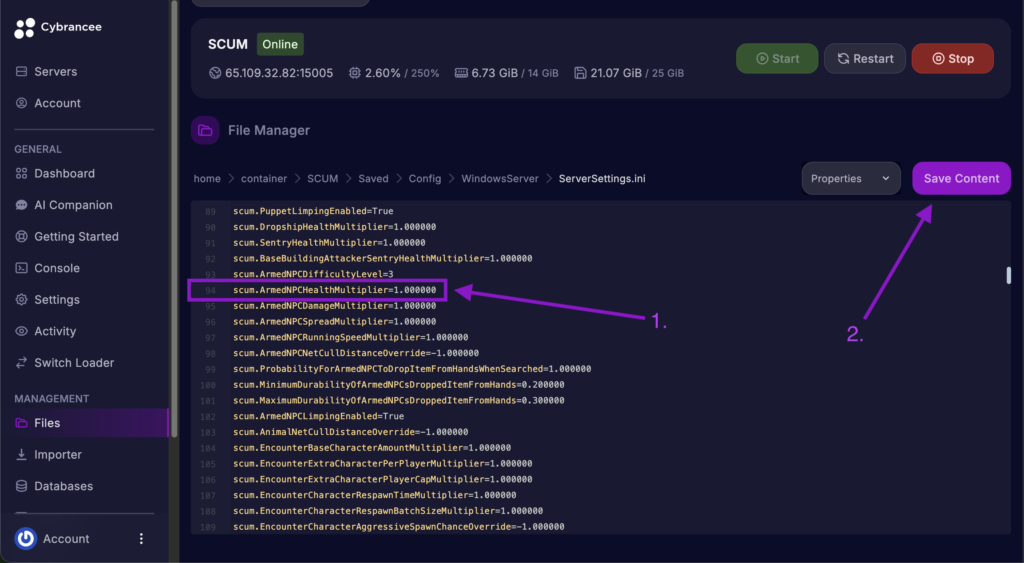
Task: Click the Databases stack icon
Action: (22, 486)
